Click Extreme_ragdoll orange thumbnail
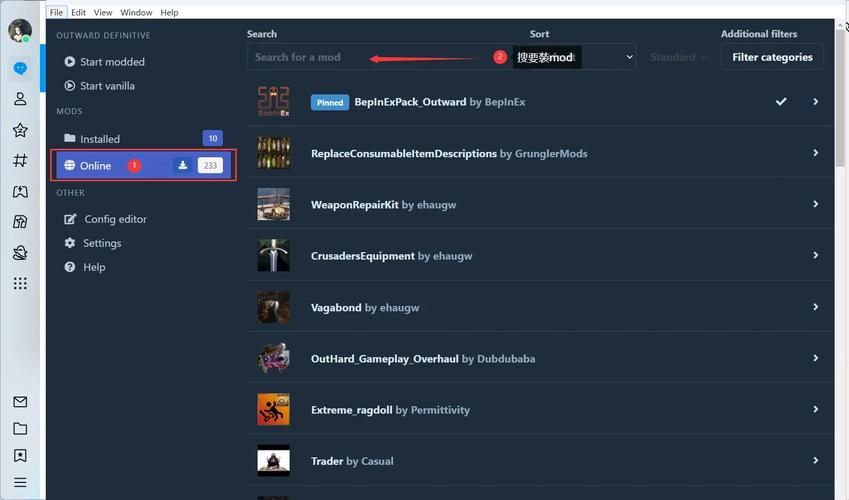The height and width of the screenshot is (500, 849). click(x=273, y=410)
